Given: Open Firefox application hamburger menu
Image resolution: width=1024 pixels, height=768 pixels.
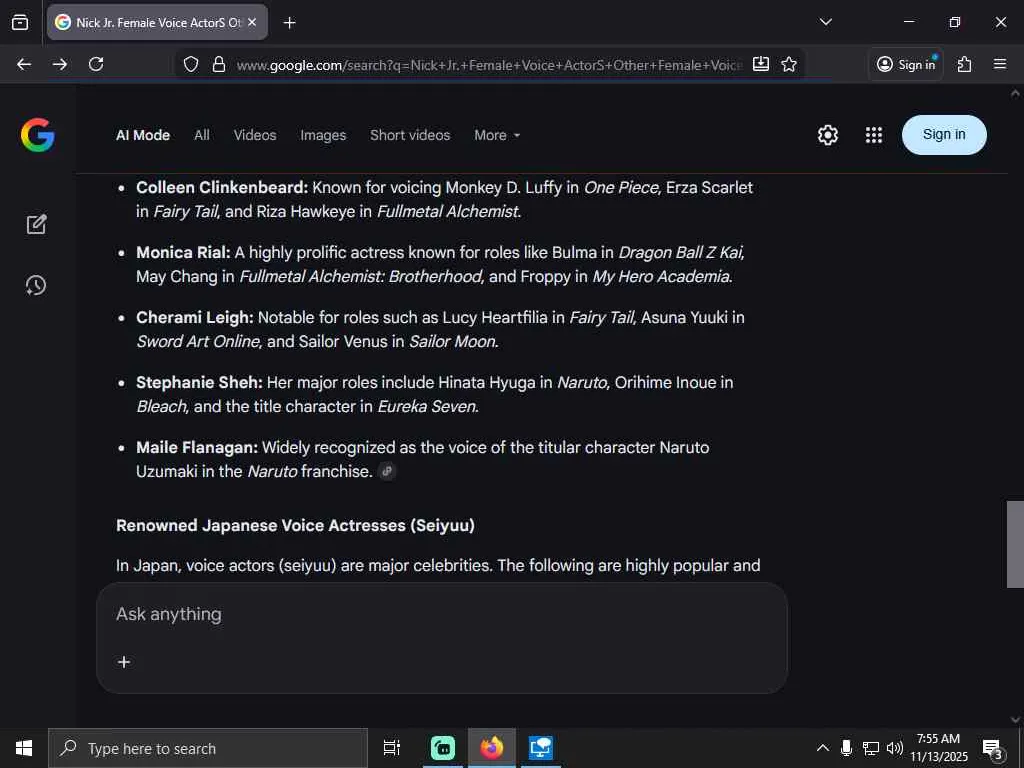Looking at the screenshot, I should click(x=1000, y=64).
